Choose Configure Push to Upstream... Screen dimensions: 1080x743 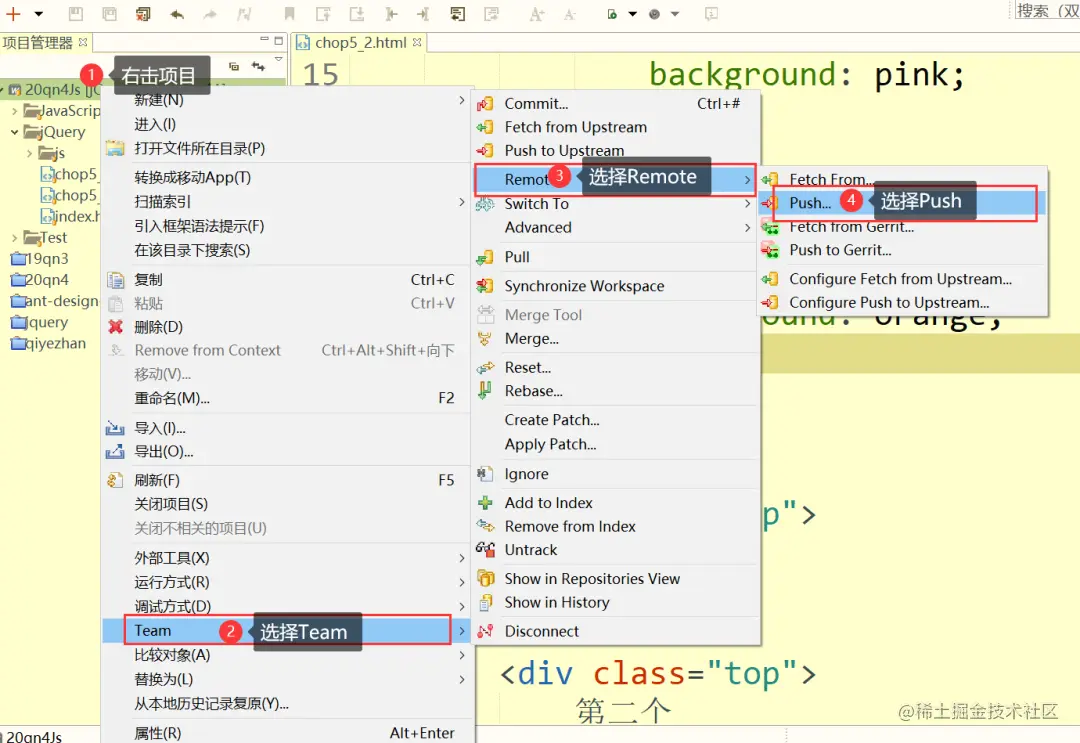coord(903,302)
